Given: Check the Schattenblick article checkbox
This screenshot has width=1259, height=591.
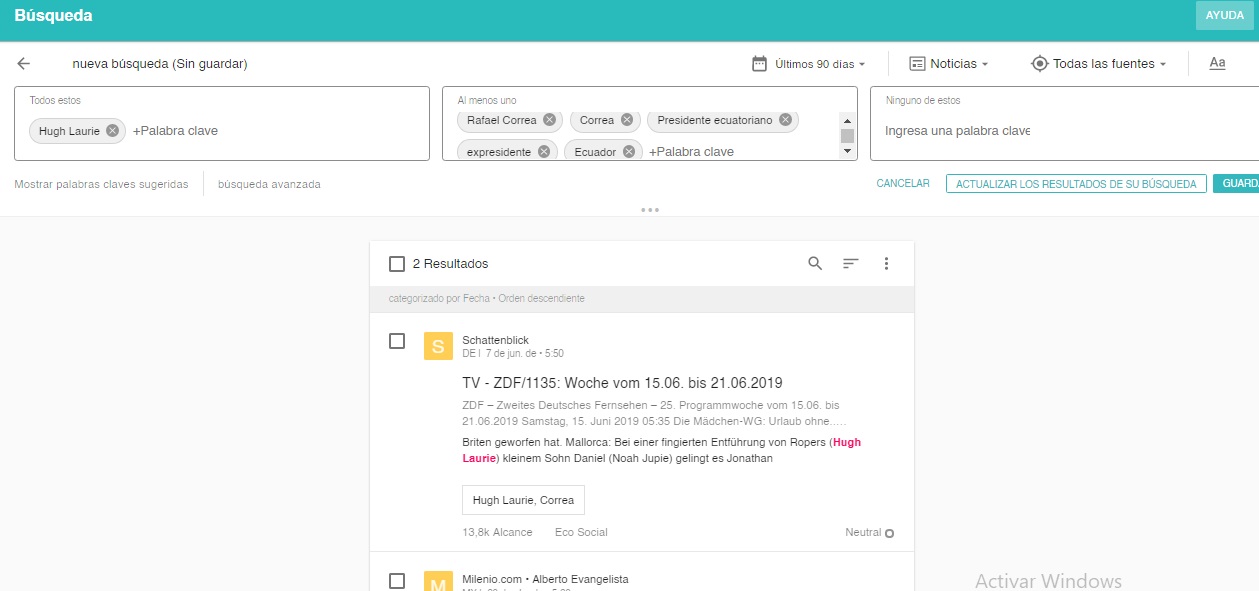Looking at the screenshot, I should [x=397, y=341].
